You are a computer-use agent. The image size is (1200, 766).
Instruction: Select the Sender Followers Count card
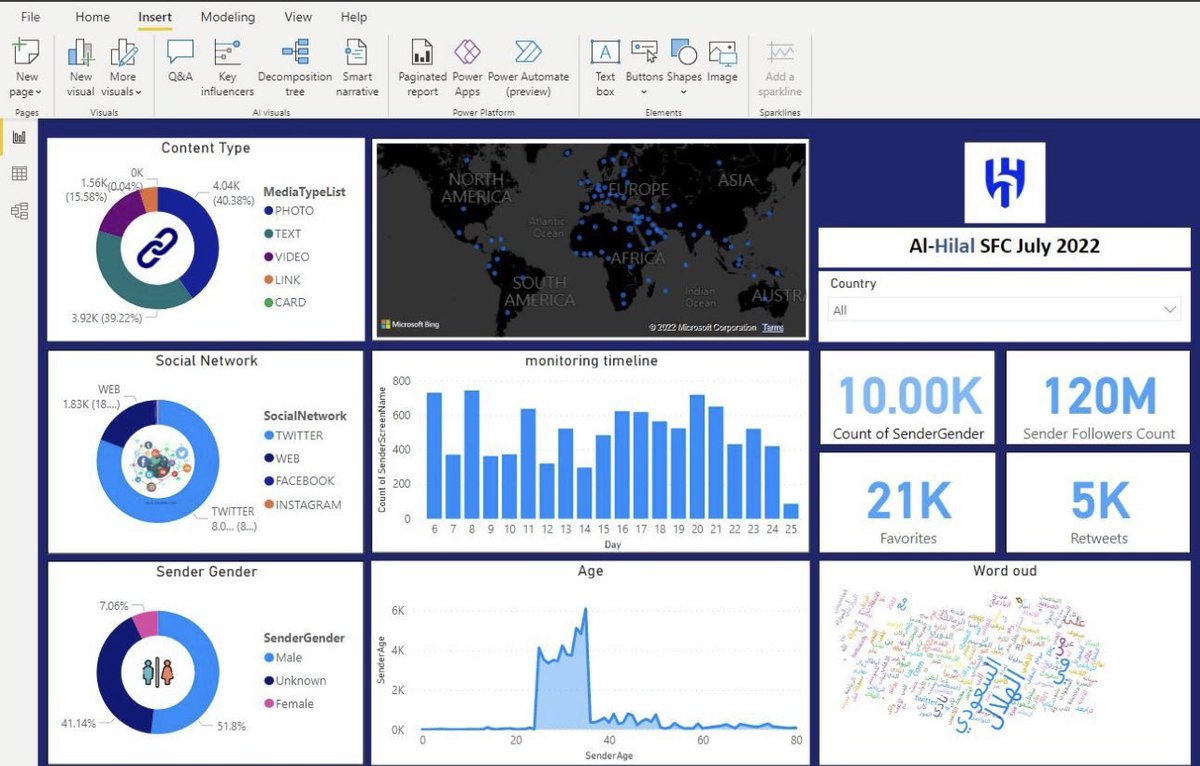pyautogui.click(x=1099, y=398)
